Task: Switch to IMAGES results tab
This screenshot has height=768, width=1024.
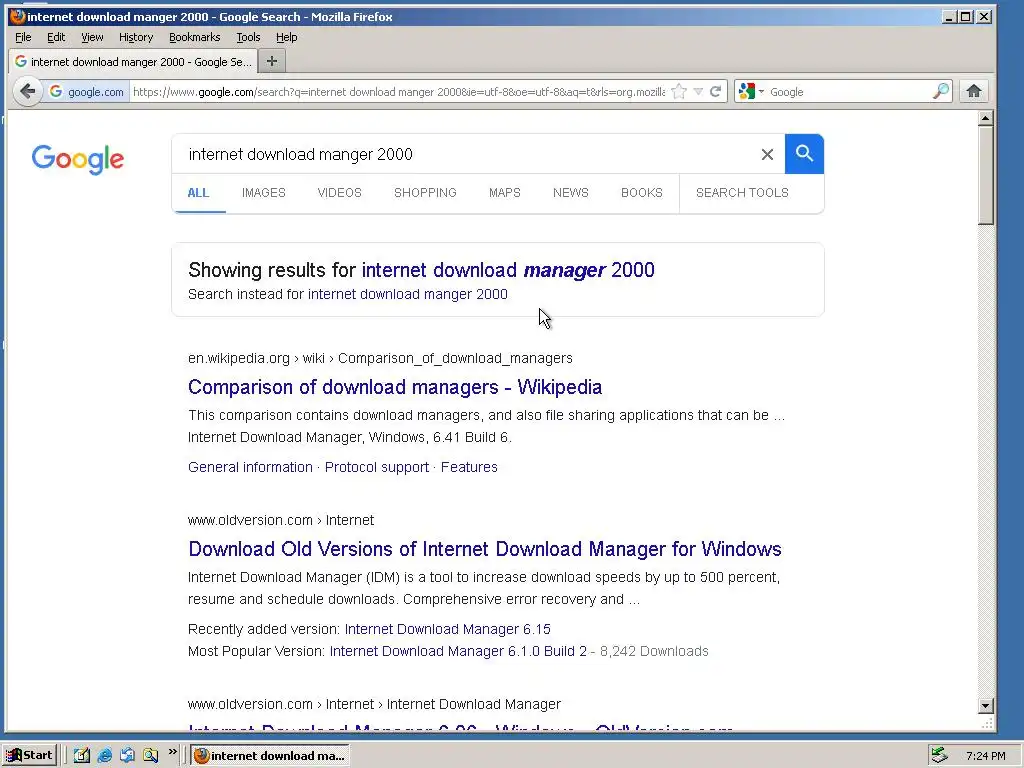Action: [x=264, y=193]
